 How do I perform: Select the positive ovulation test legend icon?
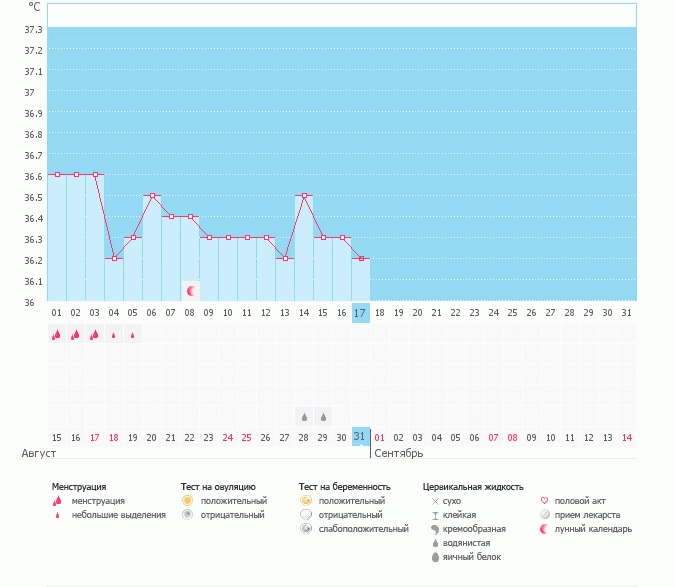(187, 500)
